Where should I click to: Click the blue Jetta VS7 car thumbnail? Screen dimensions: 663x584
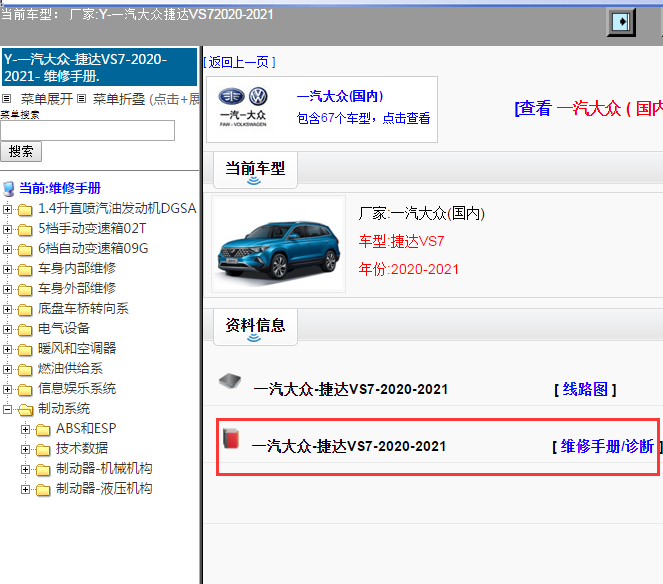click(x=279, y=244)
